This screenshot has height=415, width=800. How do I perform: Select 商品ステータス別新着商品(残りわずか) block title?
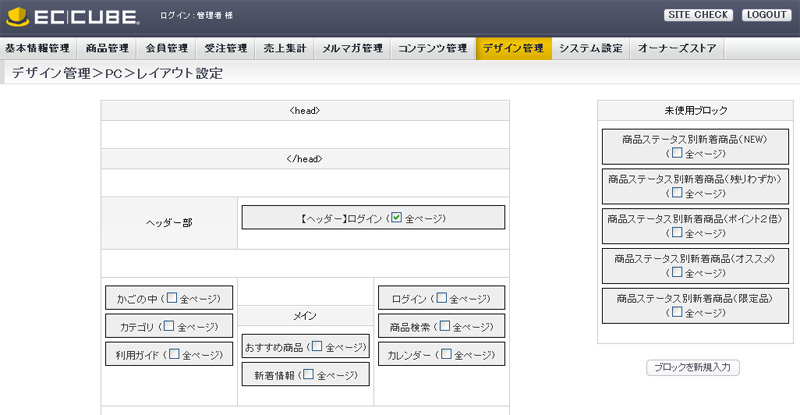click(x=695, y=179)
